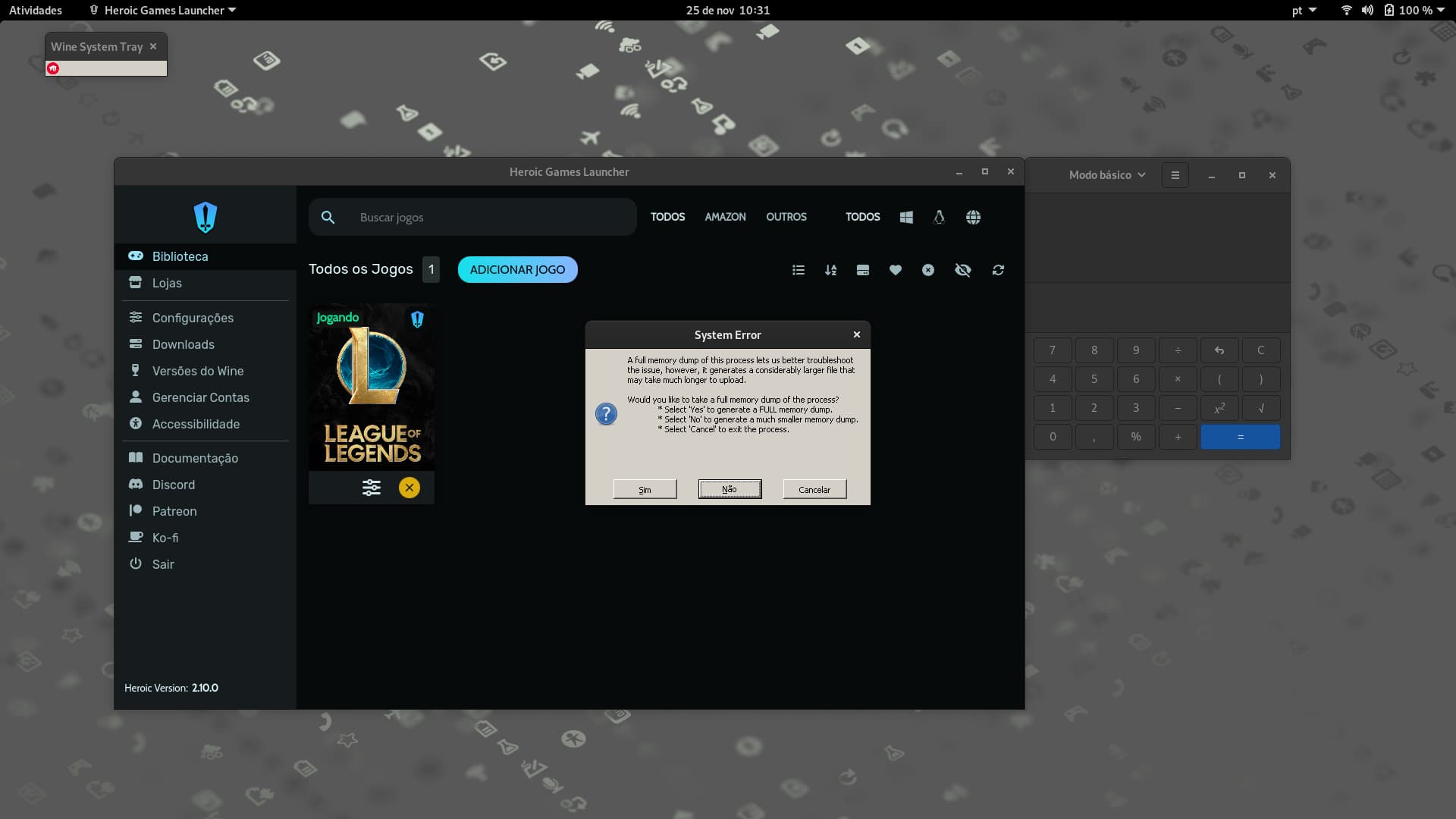Refresh the library with the reload icon
Image resolution: width=1456 pixels, height=819 pixels.
998,270
